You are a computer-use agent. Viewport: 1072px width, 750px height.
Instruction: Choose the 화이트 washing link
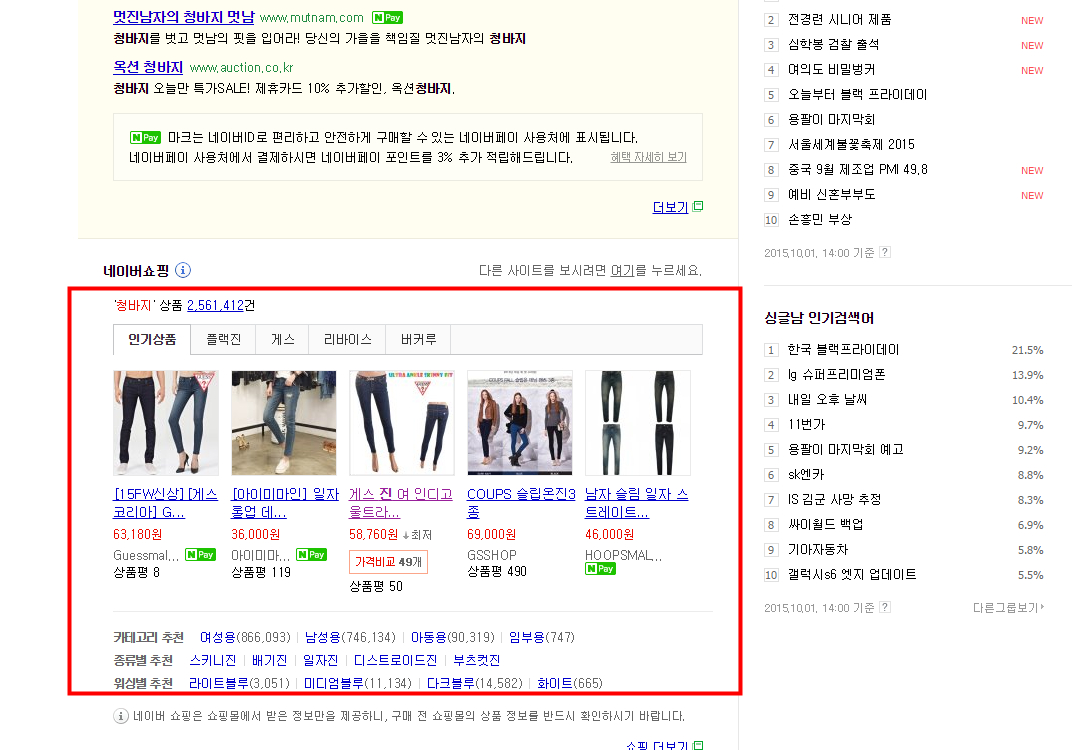pyautogui.click(x=555, y=683)
